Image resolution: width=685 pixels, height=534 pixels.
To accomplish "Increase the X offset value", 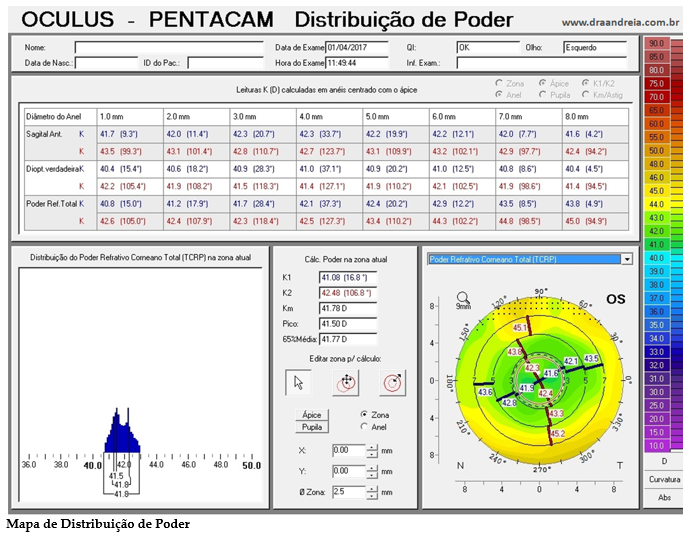I will point(371,447).
